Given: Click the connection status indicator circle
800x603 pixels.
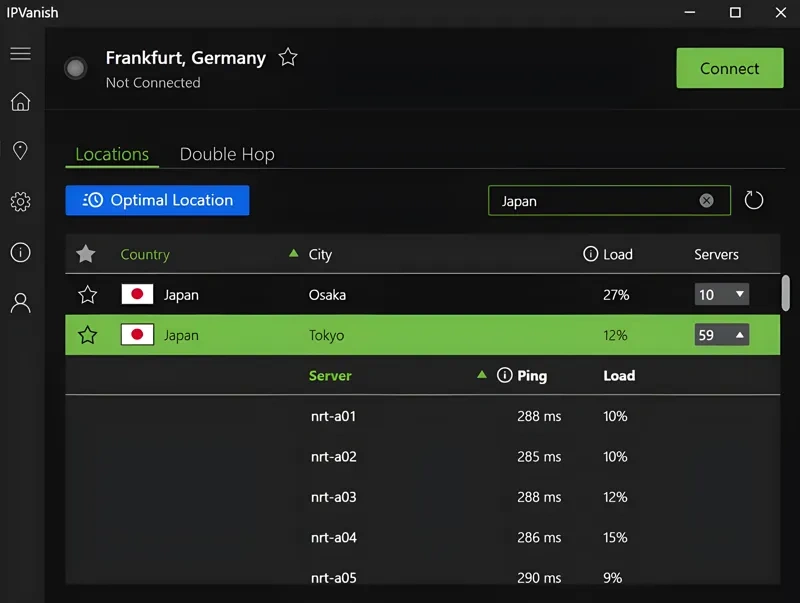Looking at the screenshot, I should point(76,68).
